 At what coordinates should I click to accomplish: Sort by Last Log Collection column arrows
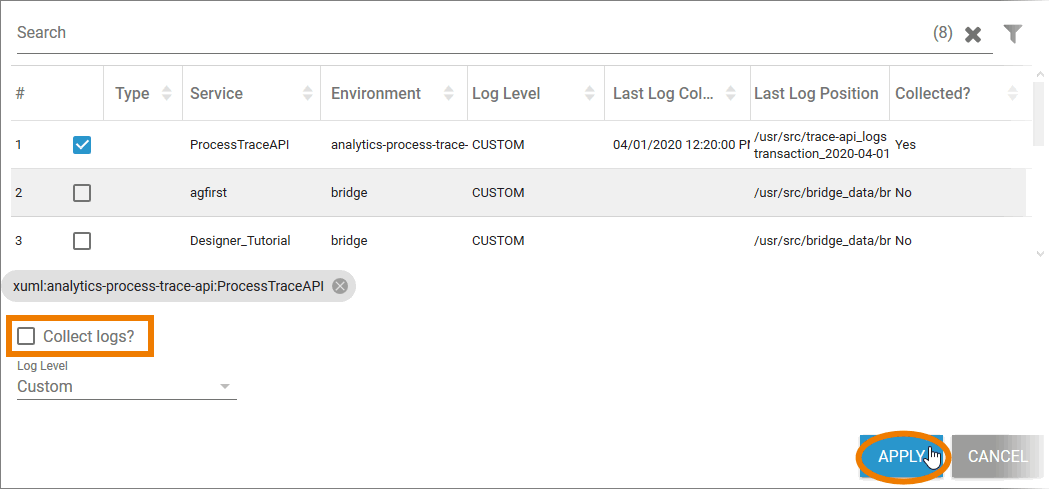(735, 93)
